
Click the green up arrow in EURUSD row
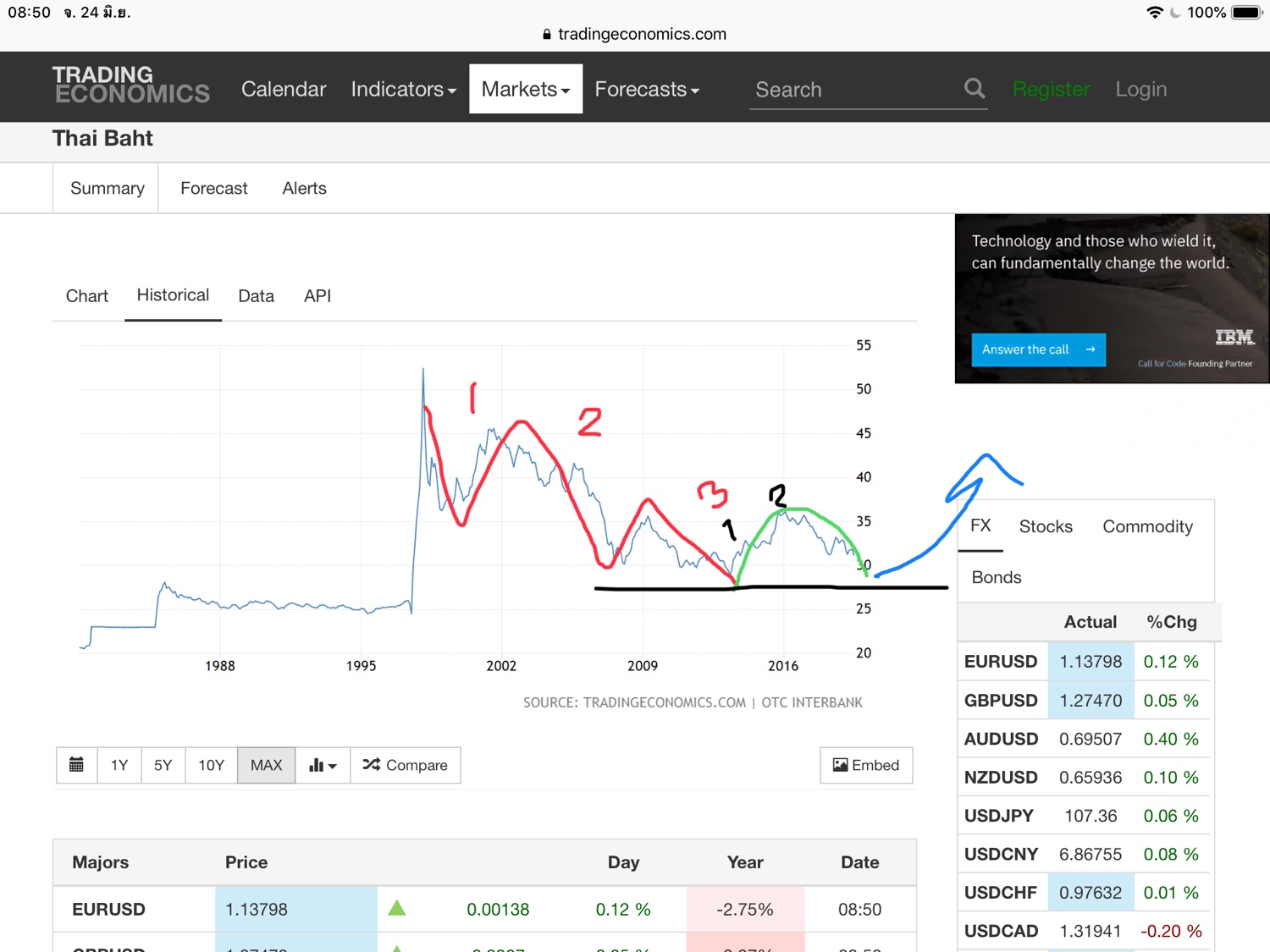[x=396, y=909]
